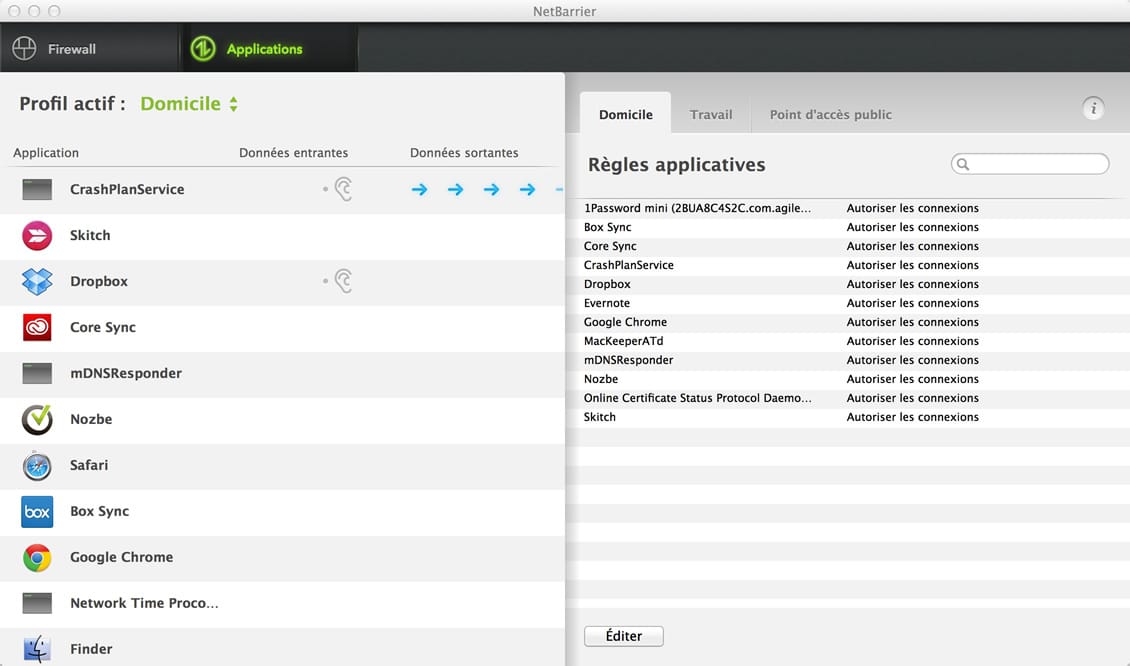Click the Firewall globe icon
This screenshot has height=666, width=1130.
24,48
